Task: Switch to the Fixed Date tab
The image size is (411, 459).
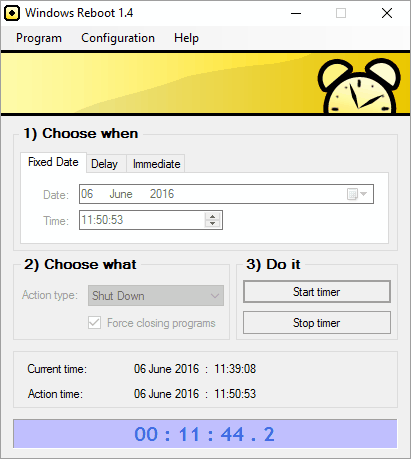Action: pyautogui.click(x=53, y=162)
